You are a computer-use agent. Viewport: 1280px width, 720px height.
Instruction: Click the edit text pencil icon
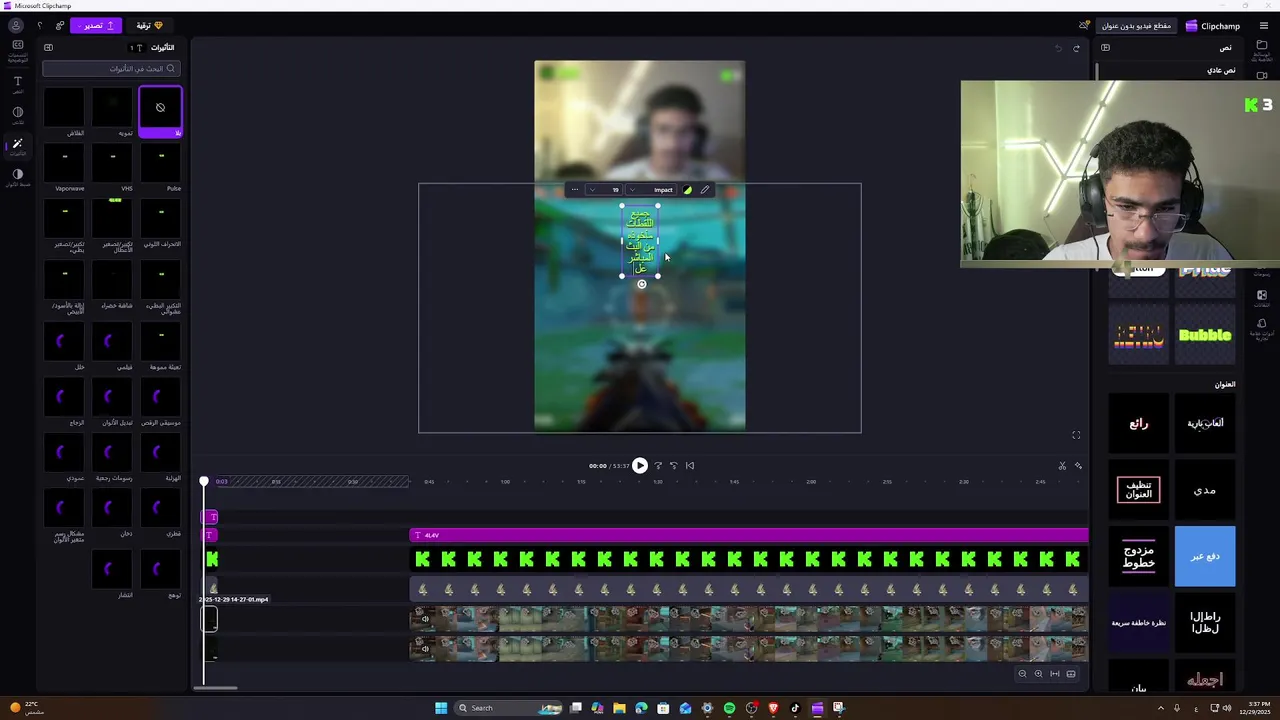point(705,189)
